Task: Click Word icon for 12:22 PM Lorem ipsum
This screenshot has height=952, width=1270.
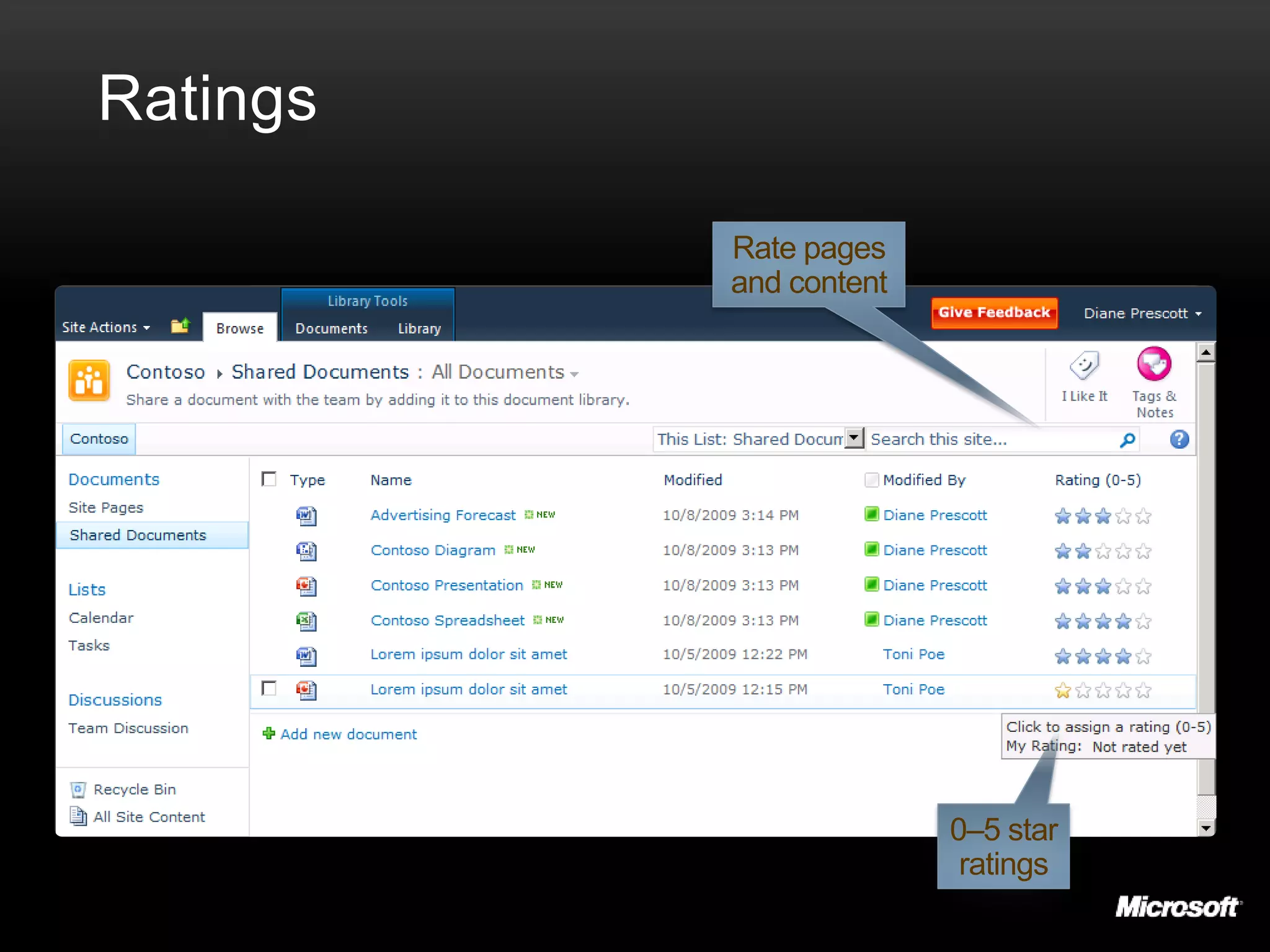Action: click(306, 656)
